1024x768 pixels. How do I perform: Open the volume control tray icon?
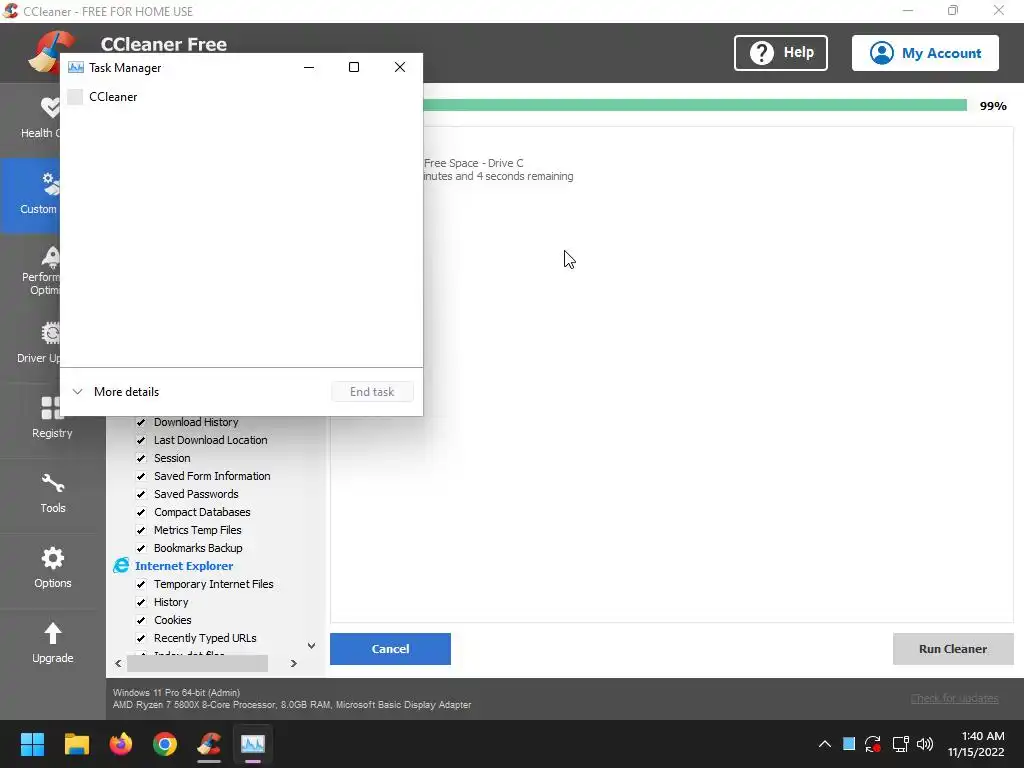pyautogui.click(x=925, y=744)
